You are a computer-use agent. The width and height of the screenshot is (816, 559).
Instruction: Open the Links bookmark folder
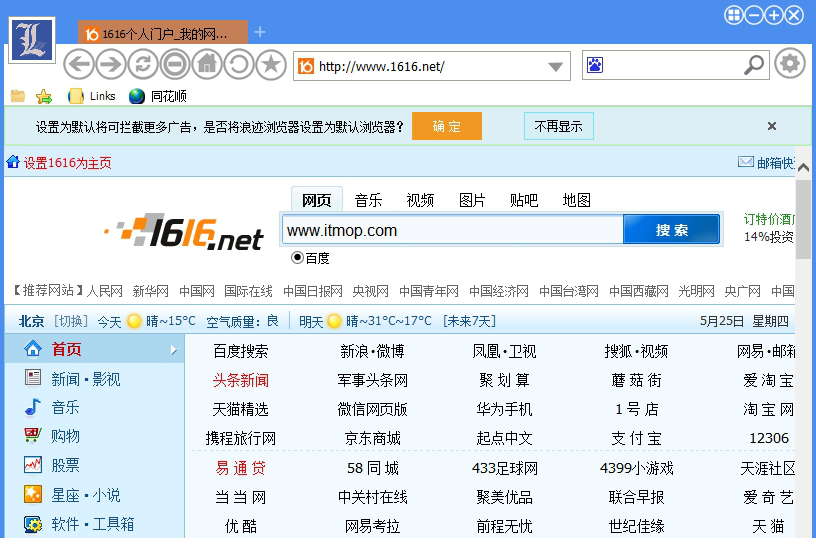(92, 96)
